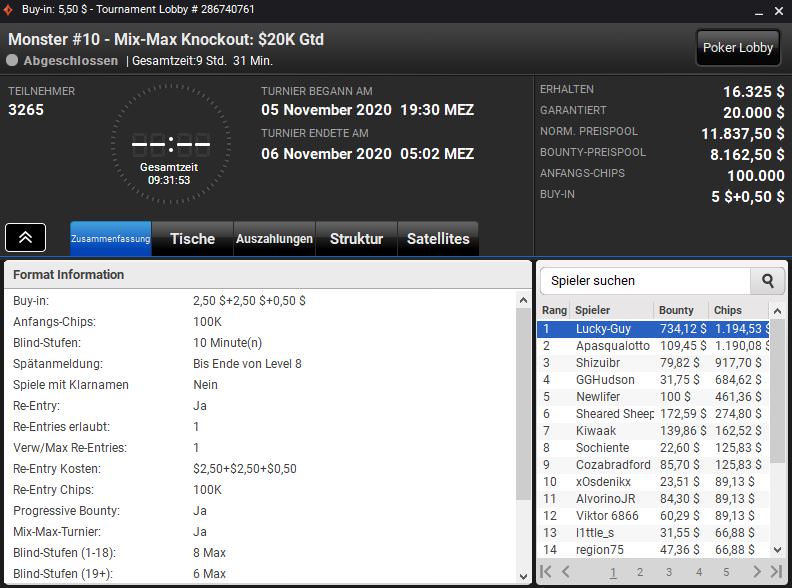
Task: Close the tournament lobby window
Action: (777, 9)
